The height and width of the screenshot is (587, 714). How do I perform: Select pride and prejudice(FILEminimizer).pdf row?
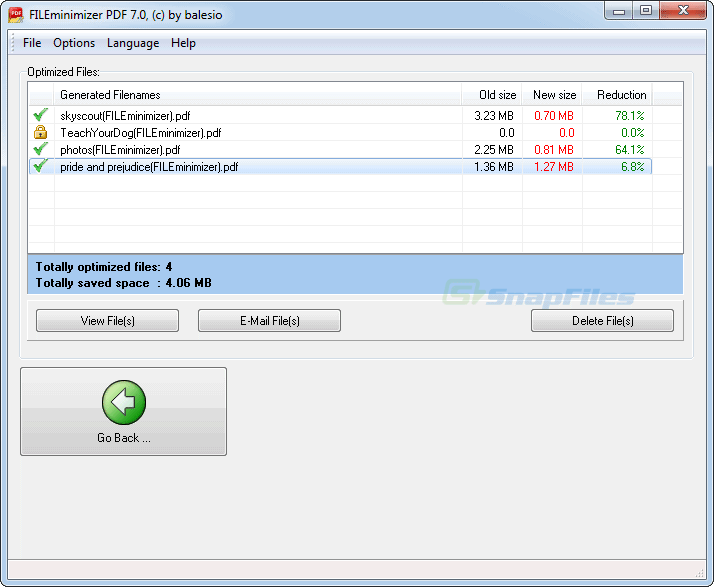(x=341, y=167)
